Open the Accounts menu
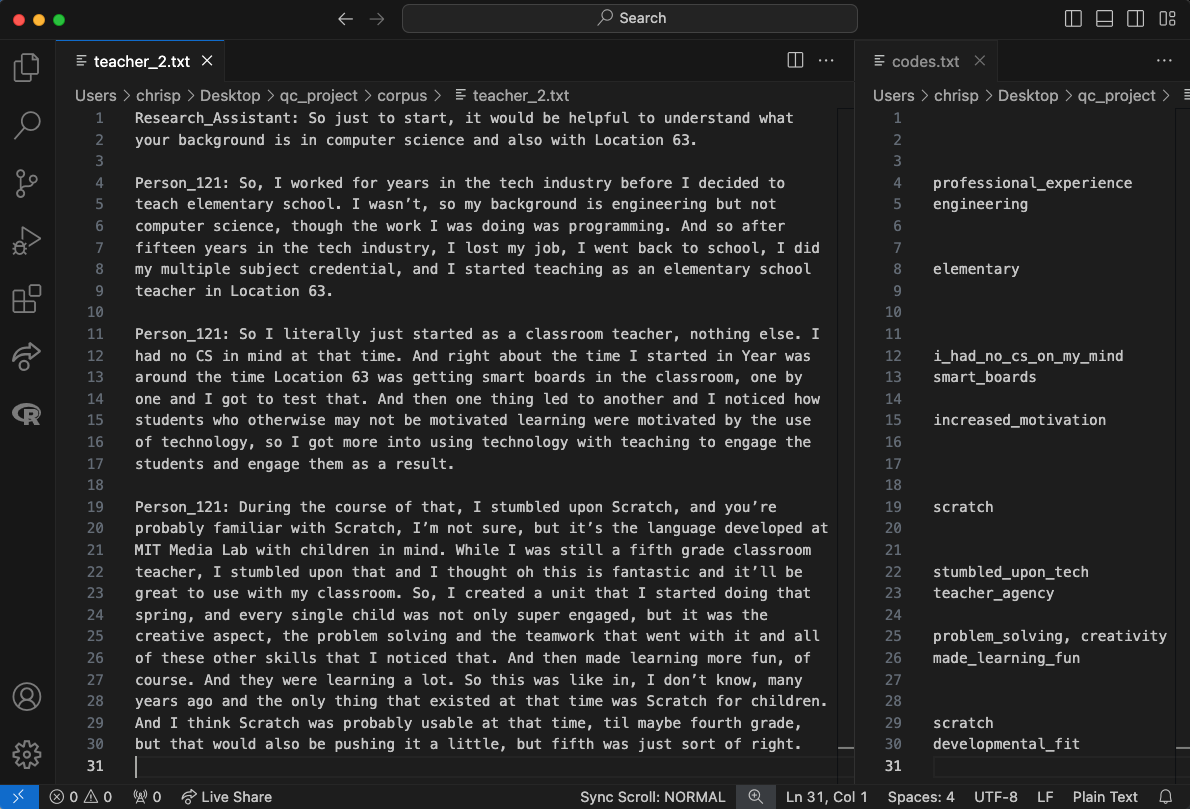 (27, 697)
